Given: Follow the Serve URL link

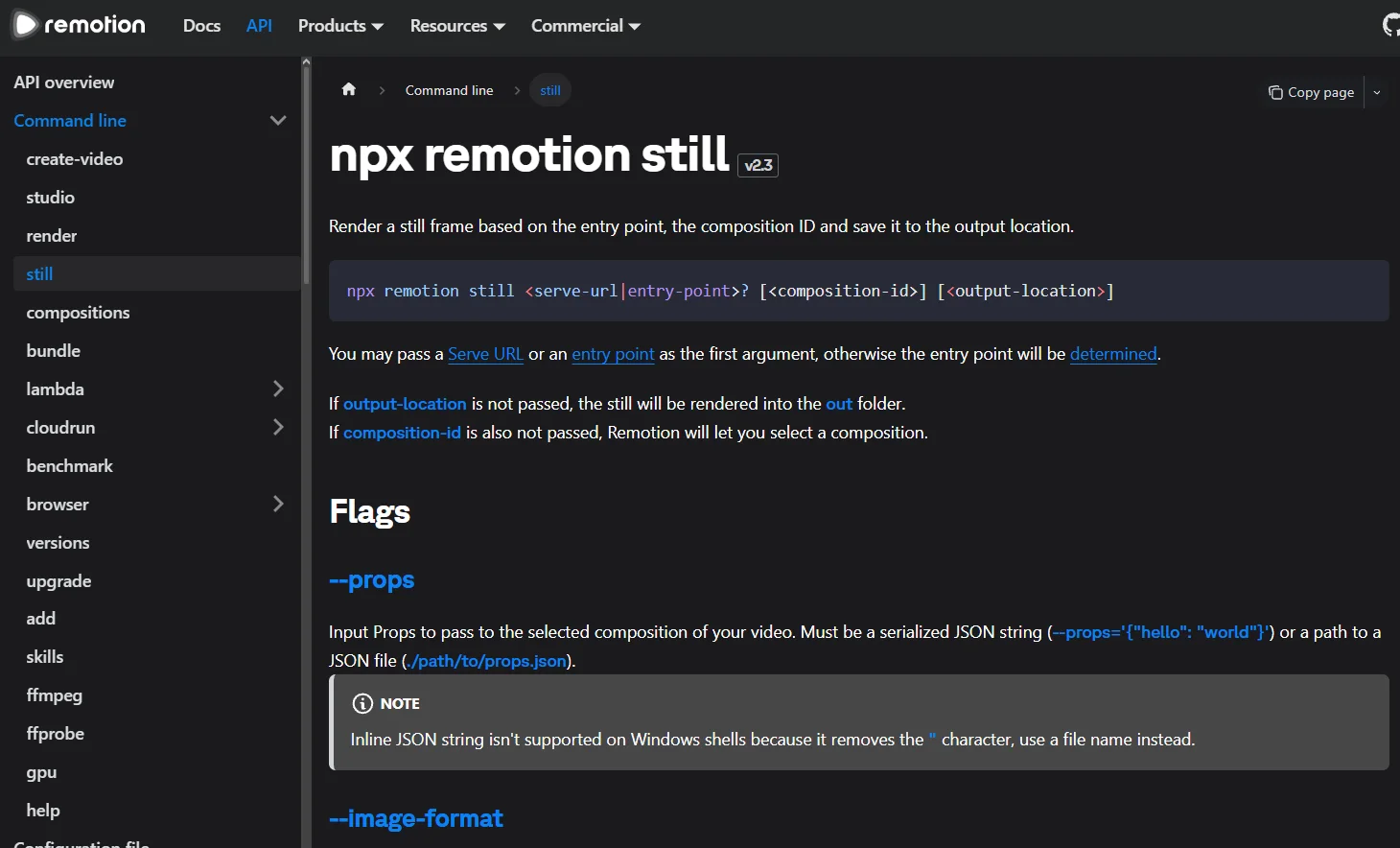Looking at the screenshot, I should pos(485,354).
